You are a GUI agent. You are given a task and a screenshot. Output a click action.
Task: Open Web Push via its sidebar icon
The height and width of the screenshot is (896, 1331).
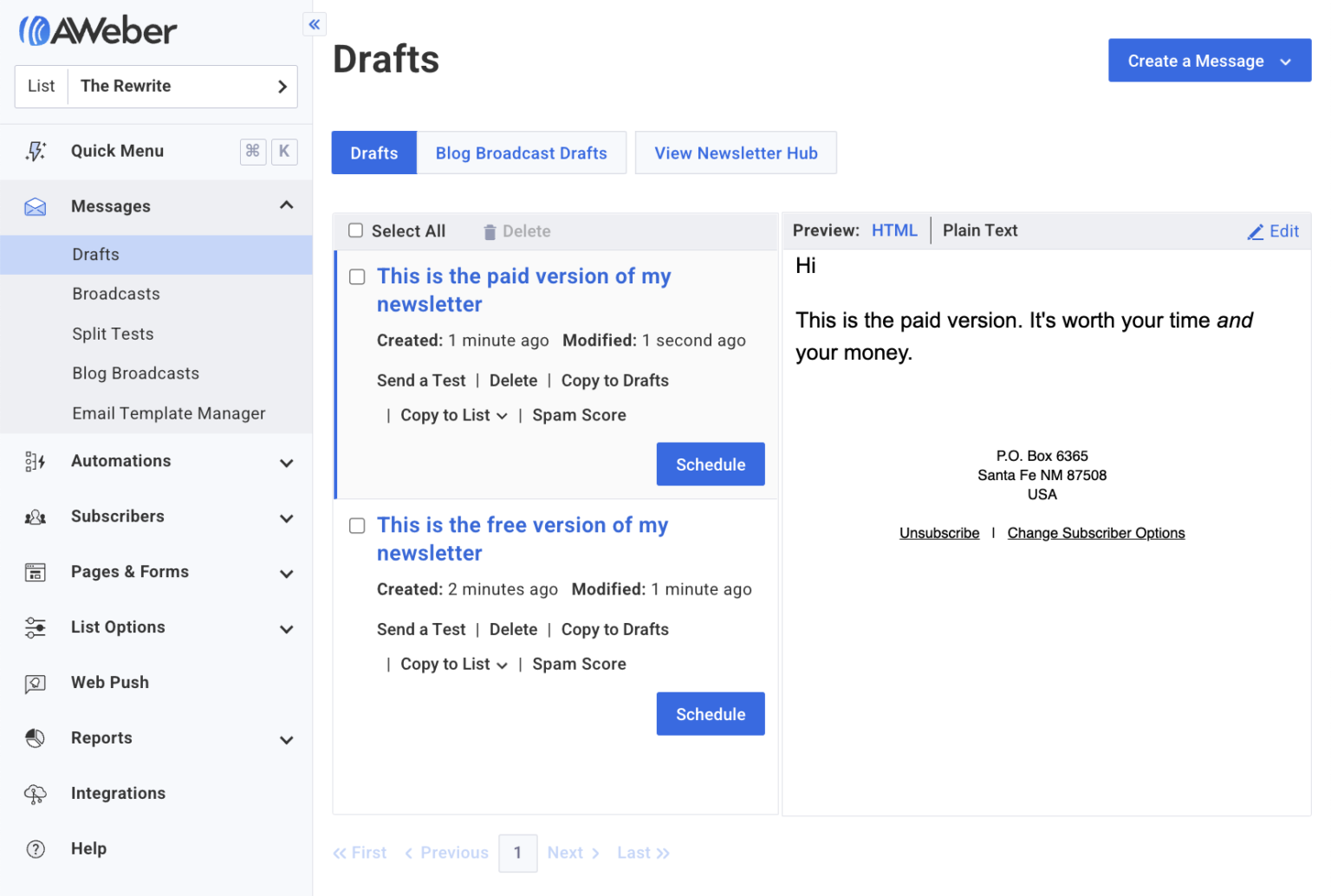[x=36, y=683]
